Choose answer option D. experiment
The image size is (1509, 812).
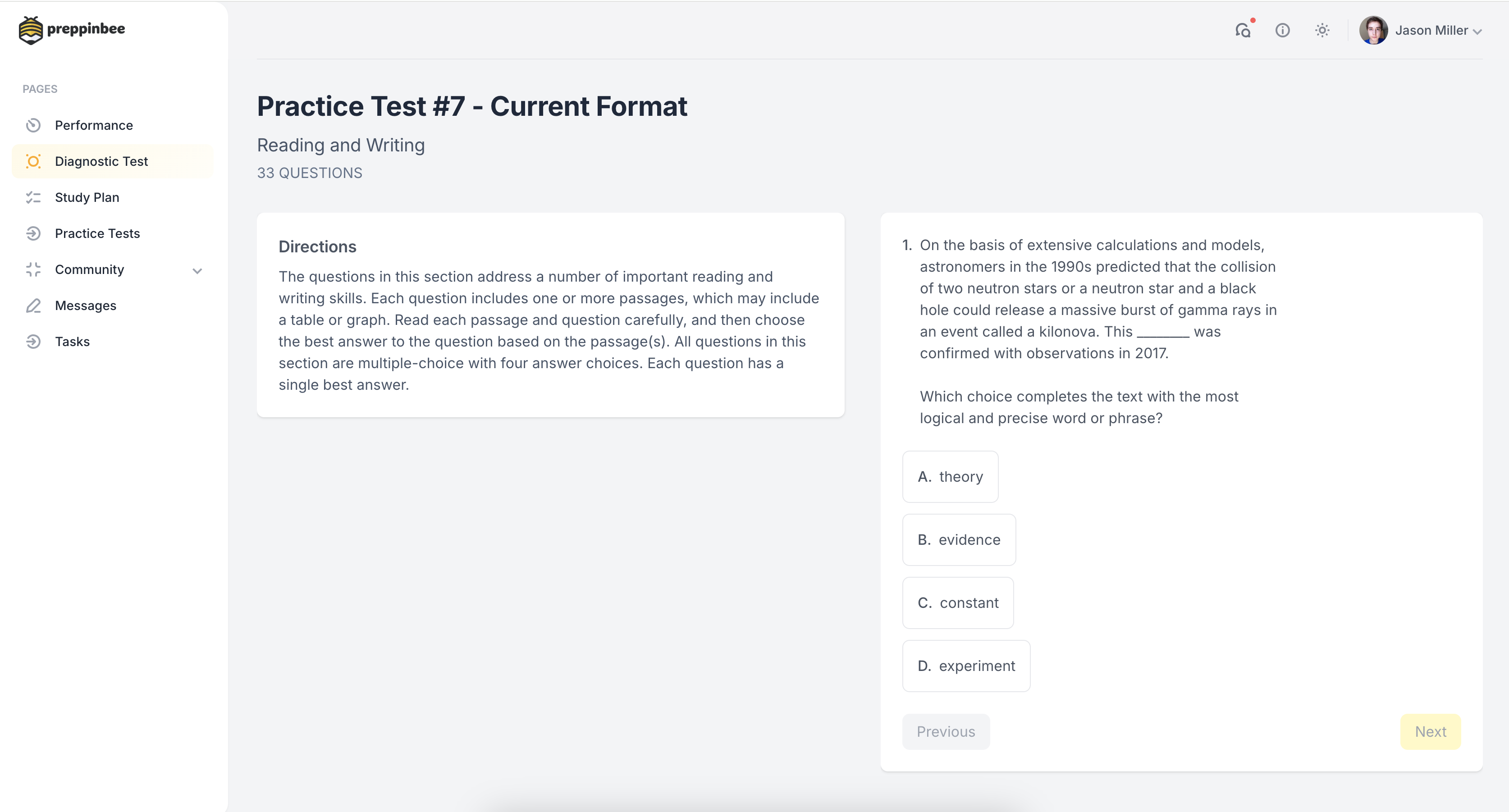tap(966, 666)
